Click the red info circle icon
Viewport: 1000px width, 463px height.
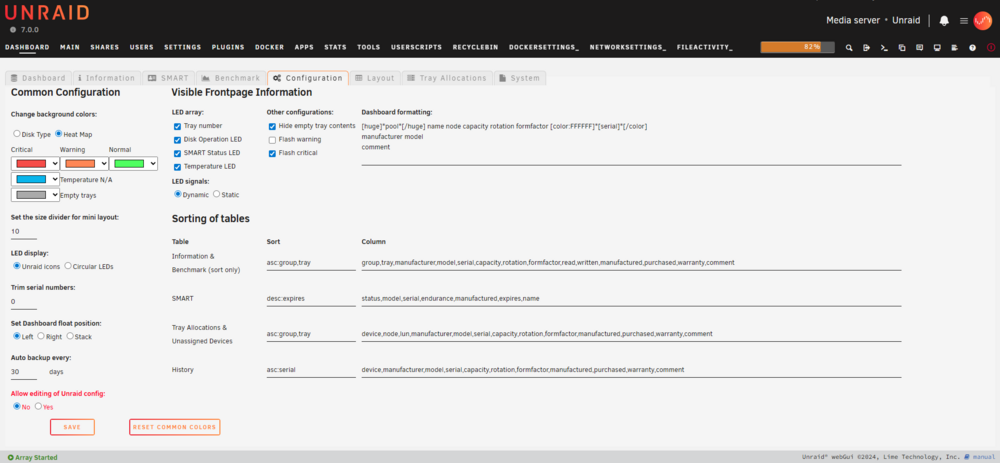tap(990, 47)
